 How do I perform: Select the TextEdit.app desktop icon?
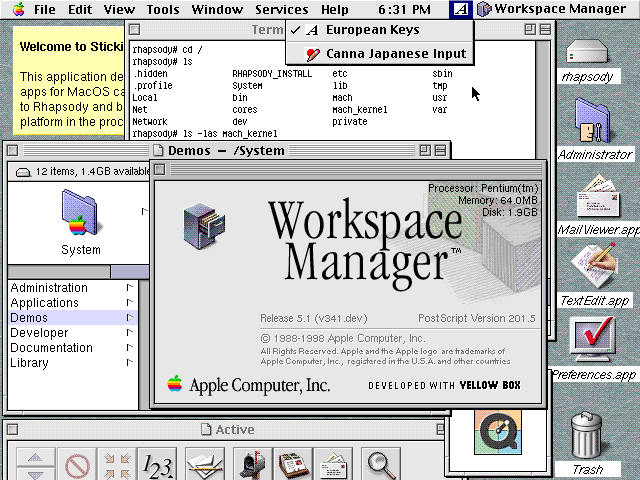594,265
